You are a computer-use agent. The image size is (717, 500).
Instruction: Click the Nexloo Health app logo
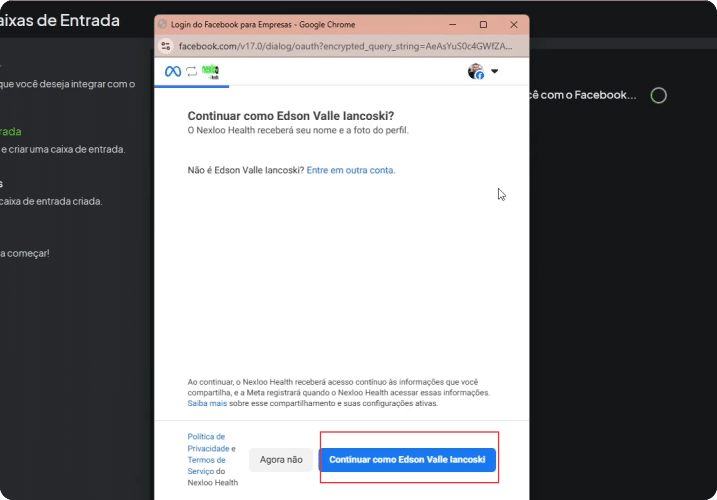pyautogui.click(x=210, y=71)
